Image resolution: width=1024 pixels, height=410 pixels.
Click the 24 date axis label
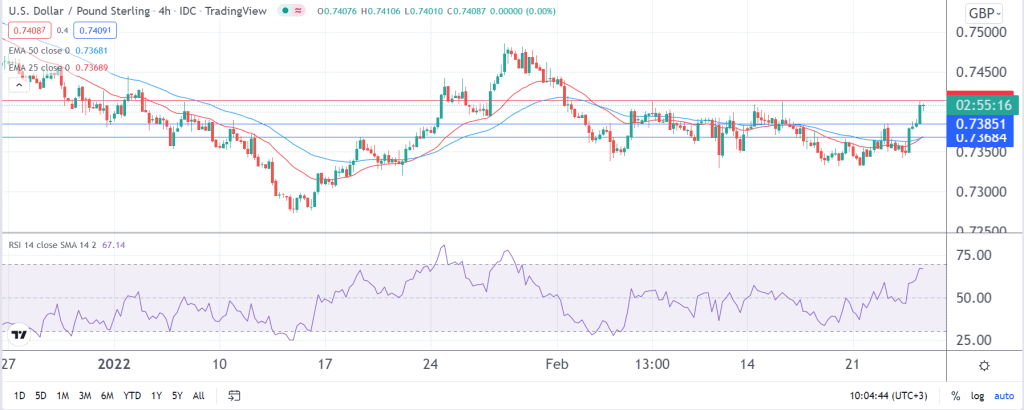click(x=432, y=364)
